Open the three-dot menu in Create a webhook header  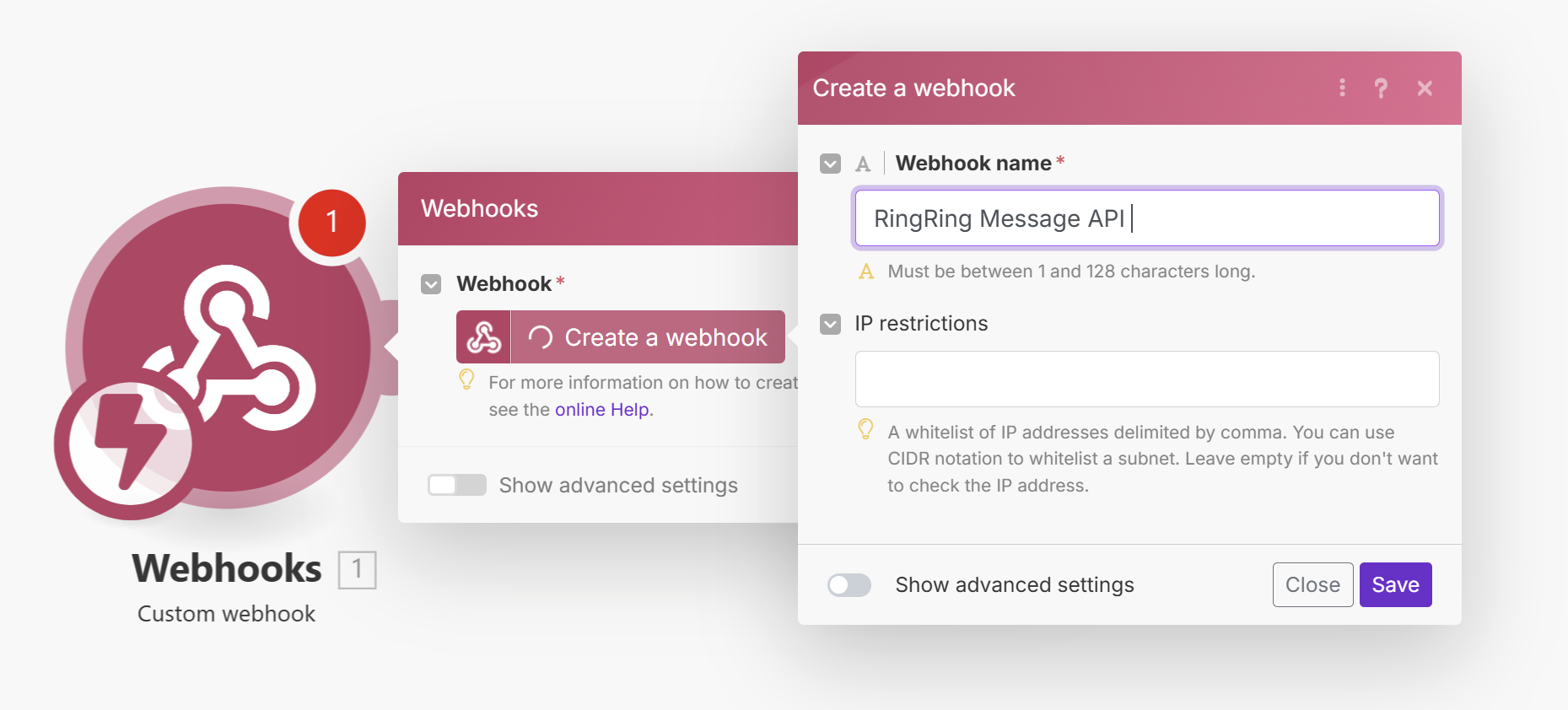[x=1342, y=88]
